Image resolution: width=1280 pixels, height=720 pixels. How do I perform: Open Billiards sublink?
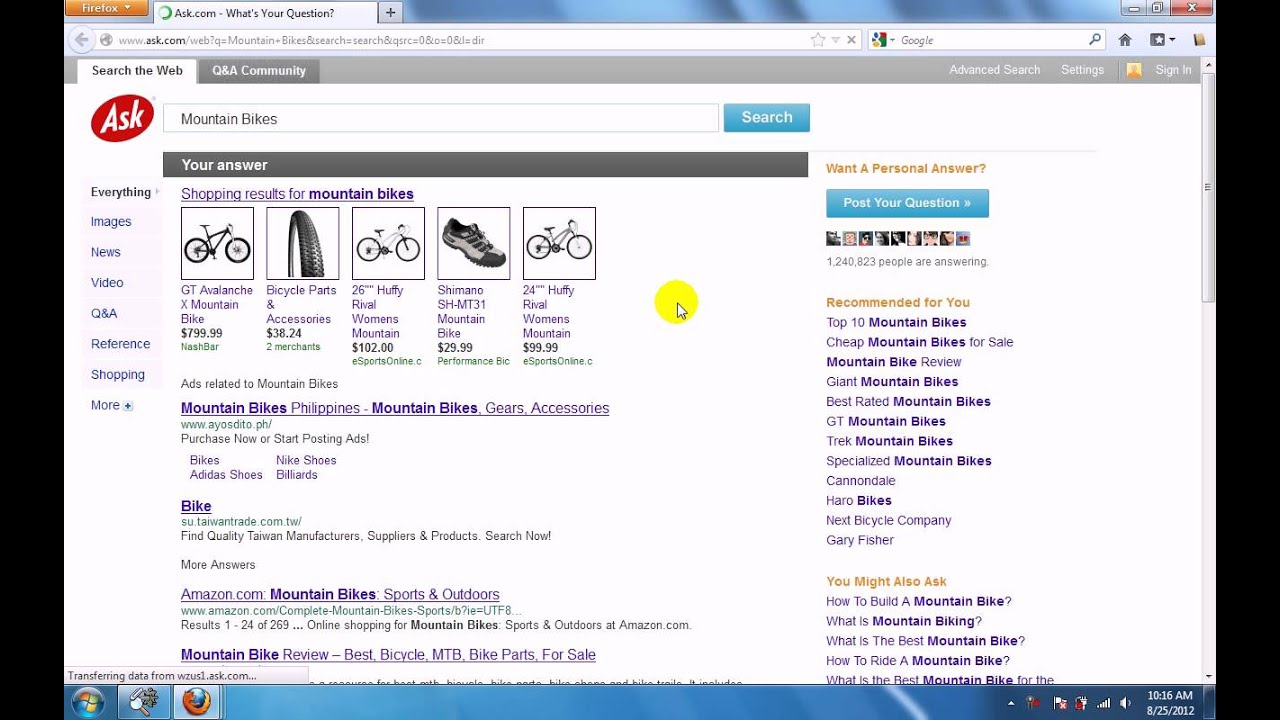click(x=297, y=475)
